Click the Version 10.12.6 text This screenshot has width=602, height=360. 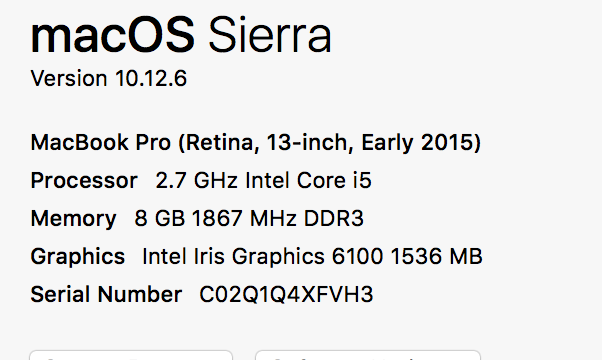click(x=109, y=79)
